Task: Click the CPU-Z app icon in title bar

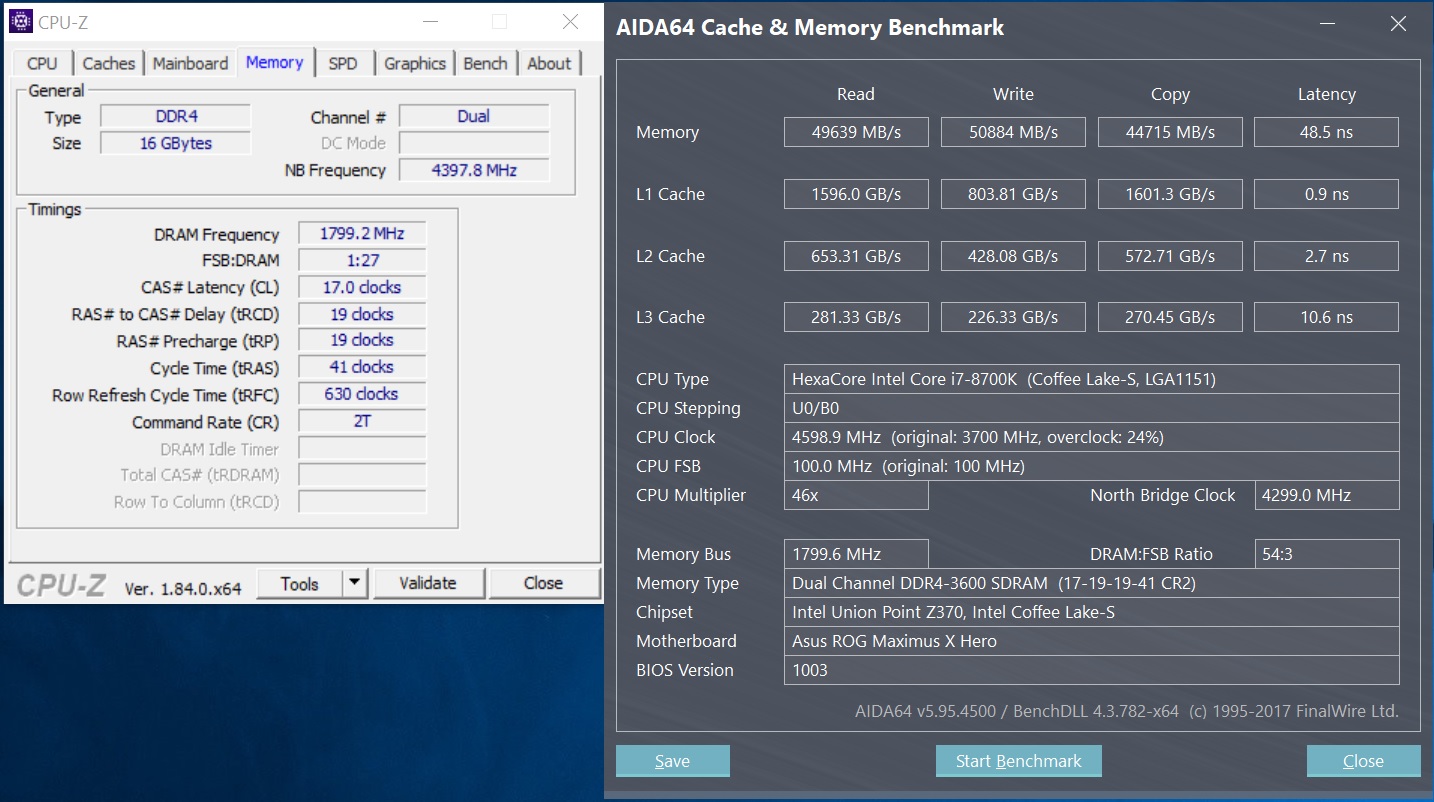Action: 20,21
